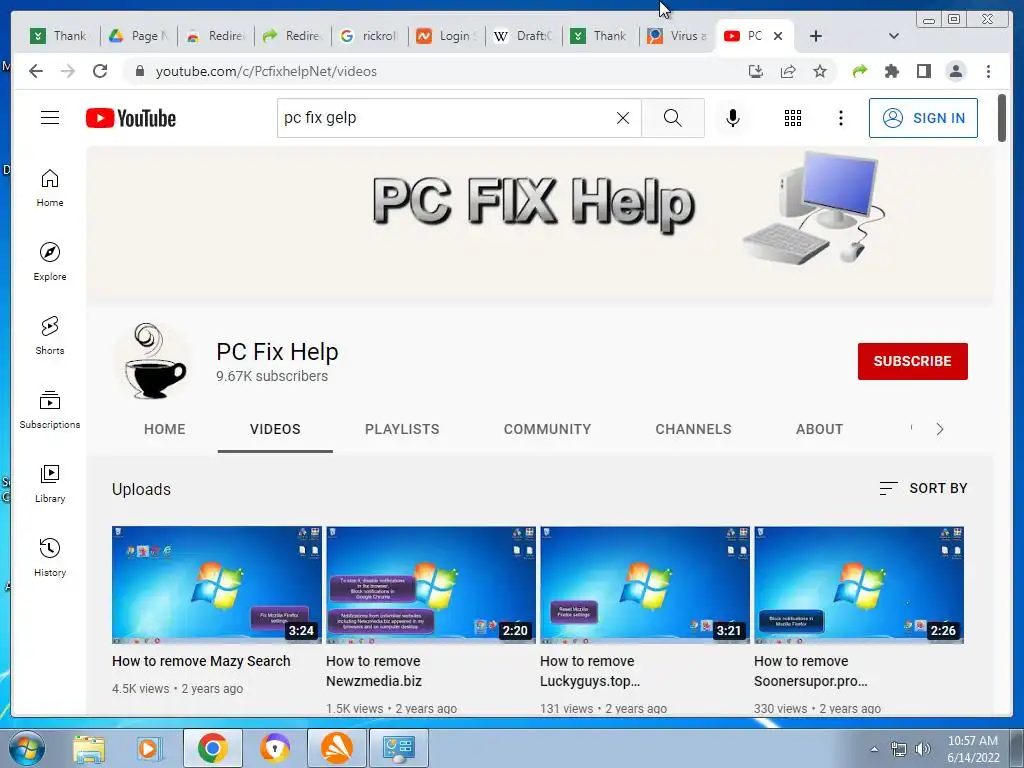This screenshot has width=1024, height=768.
Task: Click title How to remove Soonersupor.pro
Action: (x=810, y=671)
